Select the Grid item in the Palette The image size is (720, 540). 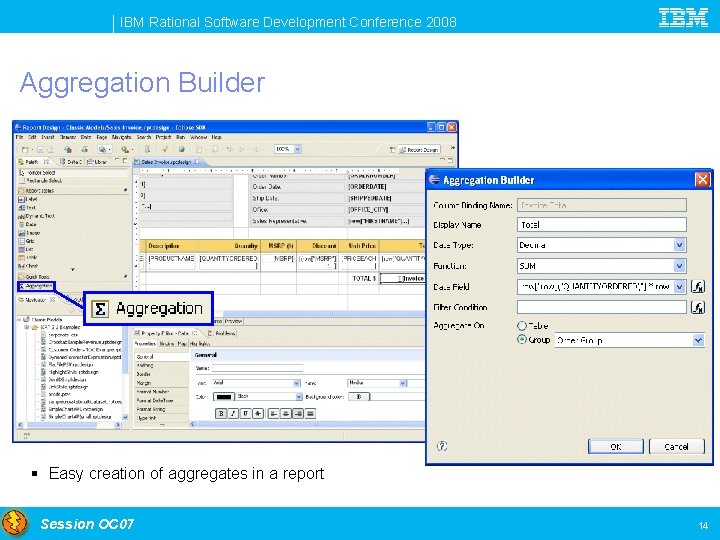pyautogui.click(x=27, y=241)
